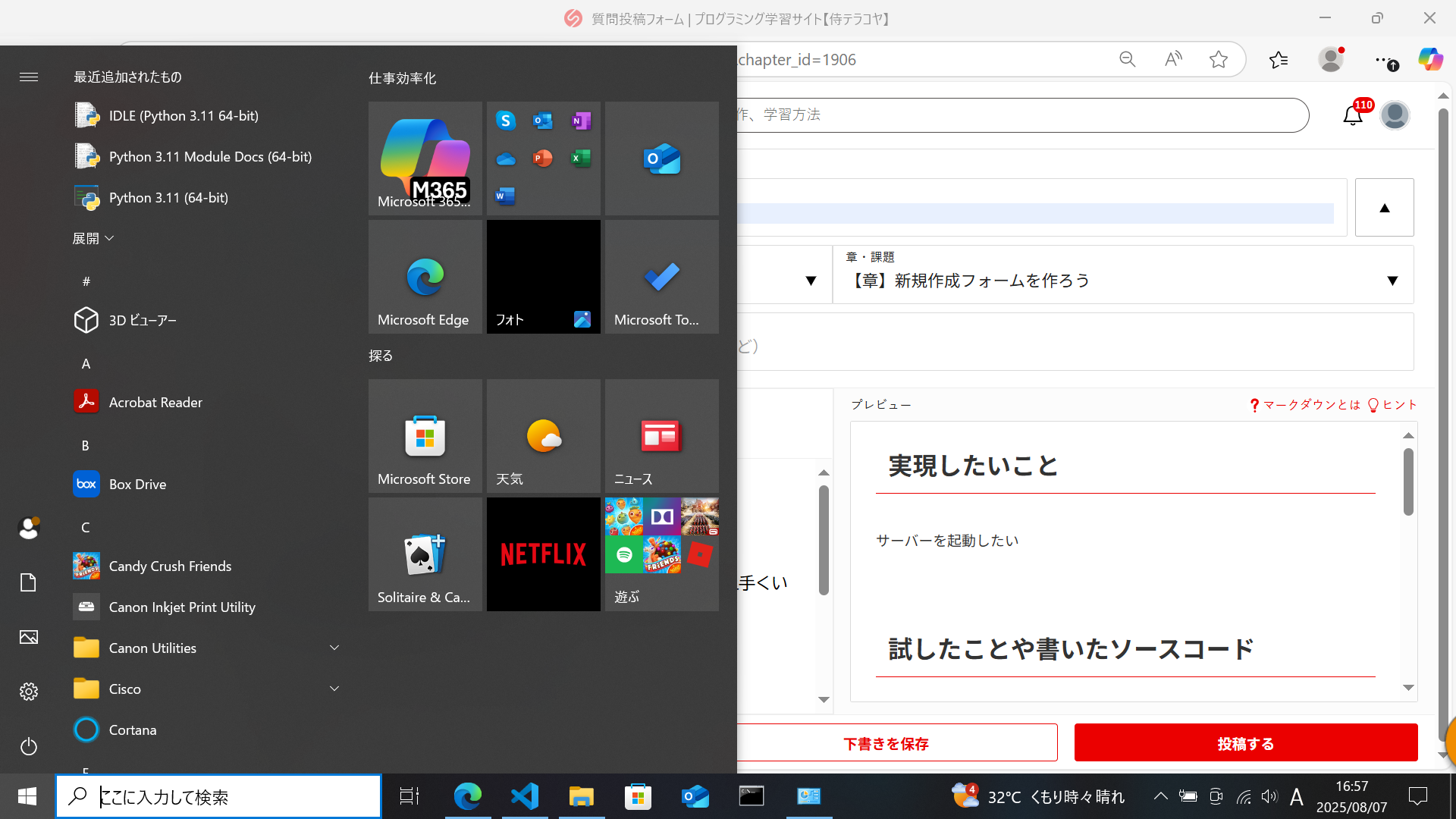Screen dimensions: 1456x819
Task: Open Start menu power options
Action: point(29,746)
